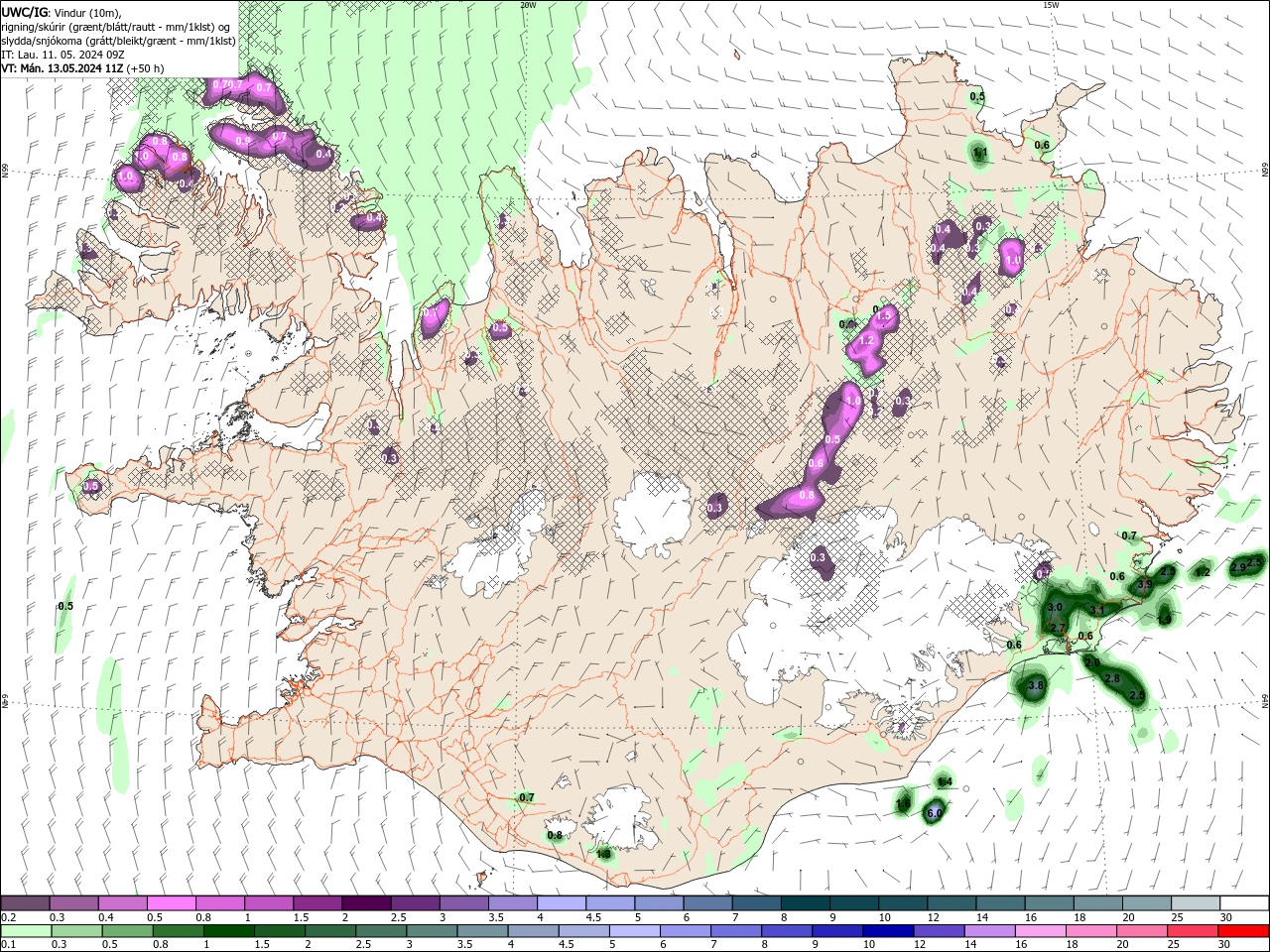1270x952 pixels.
Task: Click the "UWC/IG" title text
Action: pos(25,12)
